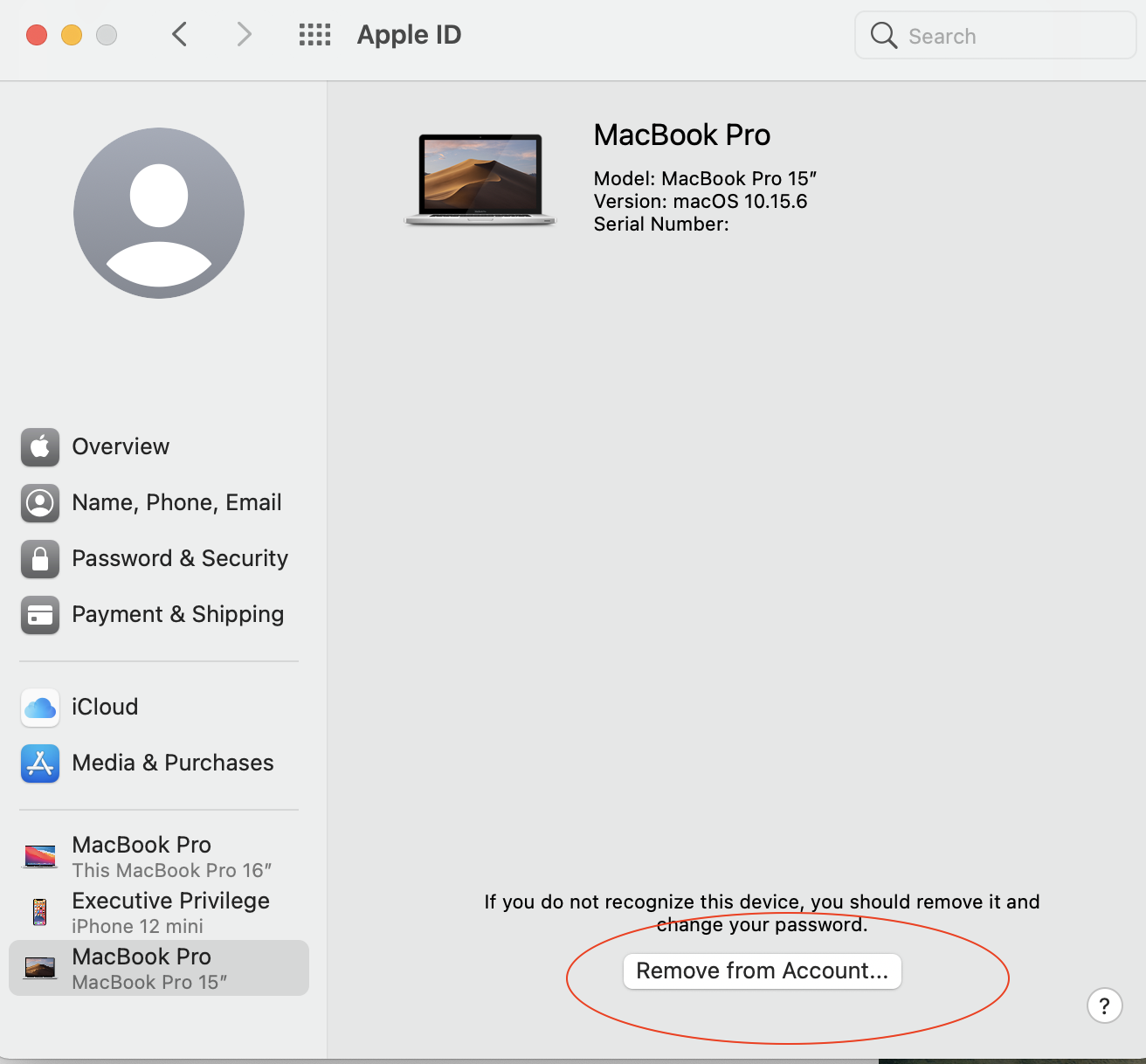Click the Serial Number label
The image size is (1146, 1064).
coord(661,225)
